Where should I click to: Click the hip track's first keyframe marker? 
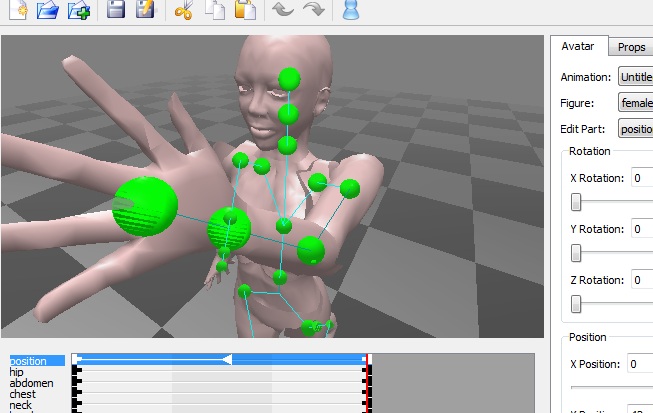77,370
